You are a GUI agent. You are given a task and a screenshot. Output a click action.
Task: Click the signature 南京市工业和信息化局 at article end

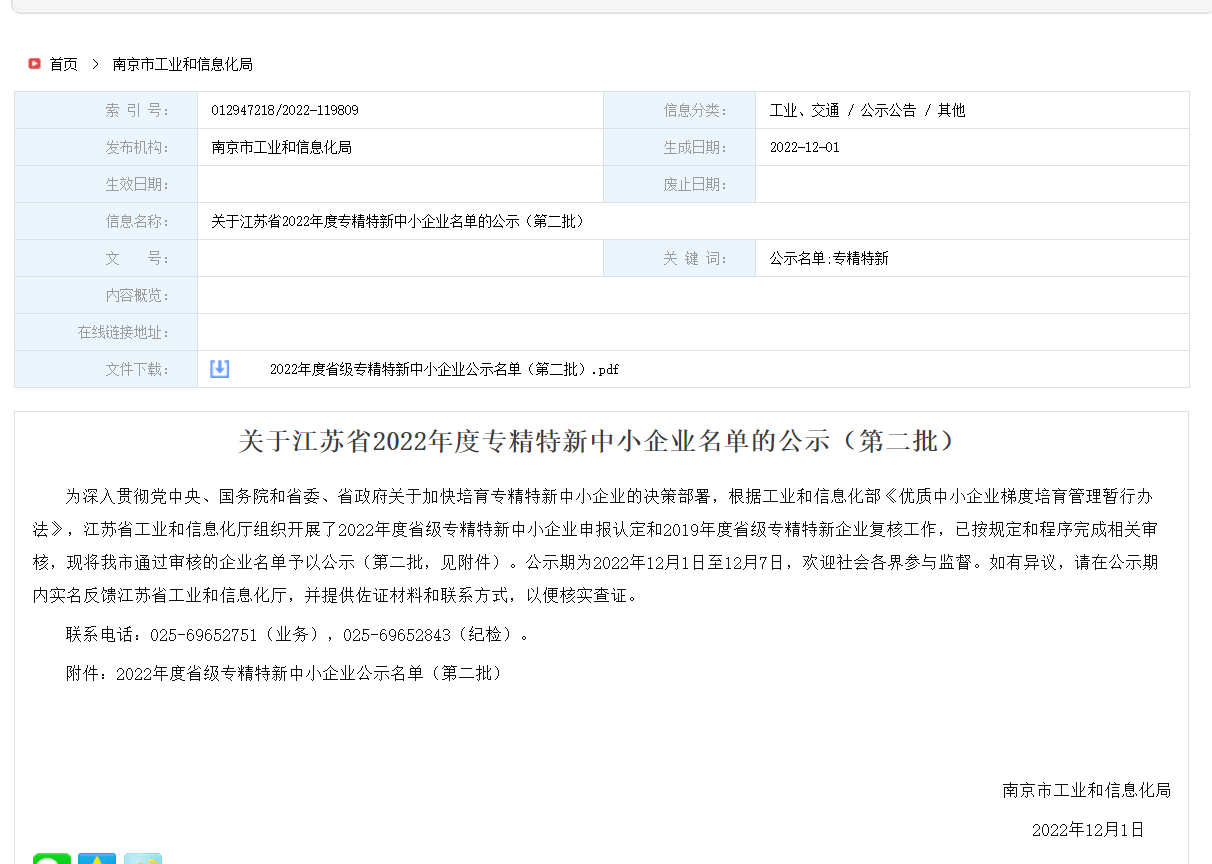[x=1086, y=790]
